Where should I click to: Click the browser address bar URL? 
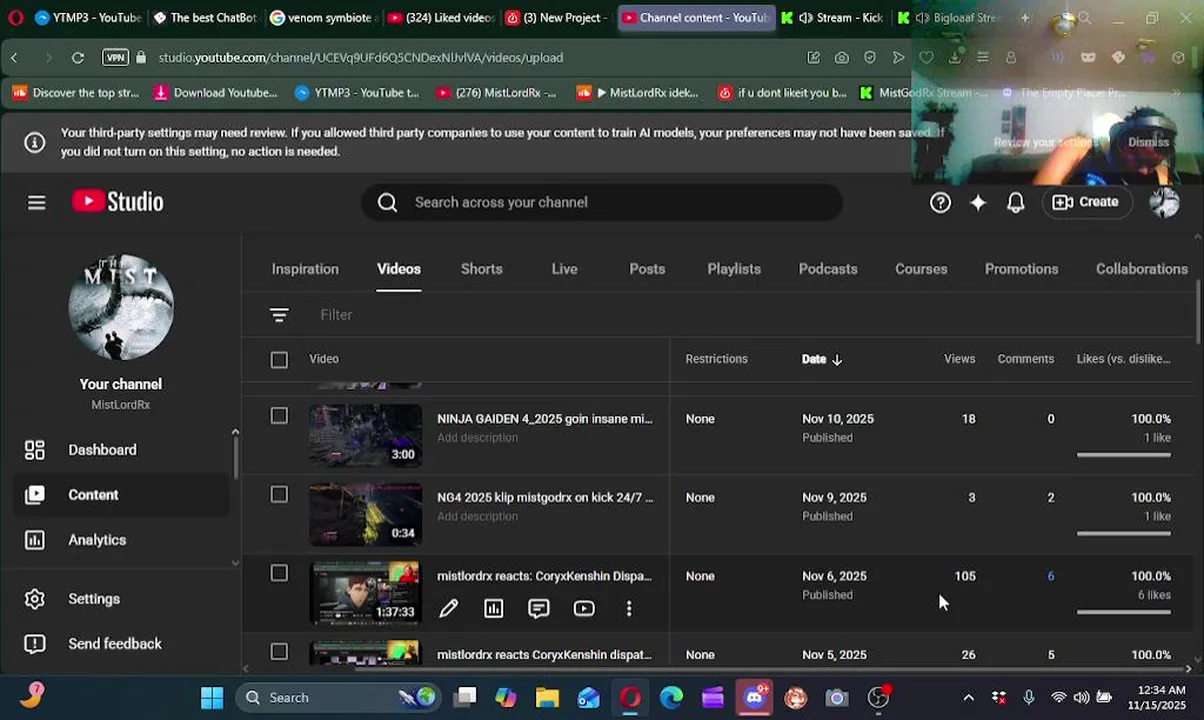pos(360,58)
